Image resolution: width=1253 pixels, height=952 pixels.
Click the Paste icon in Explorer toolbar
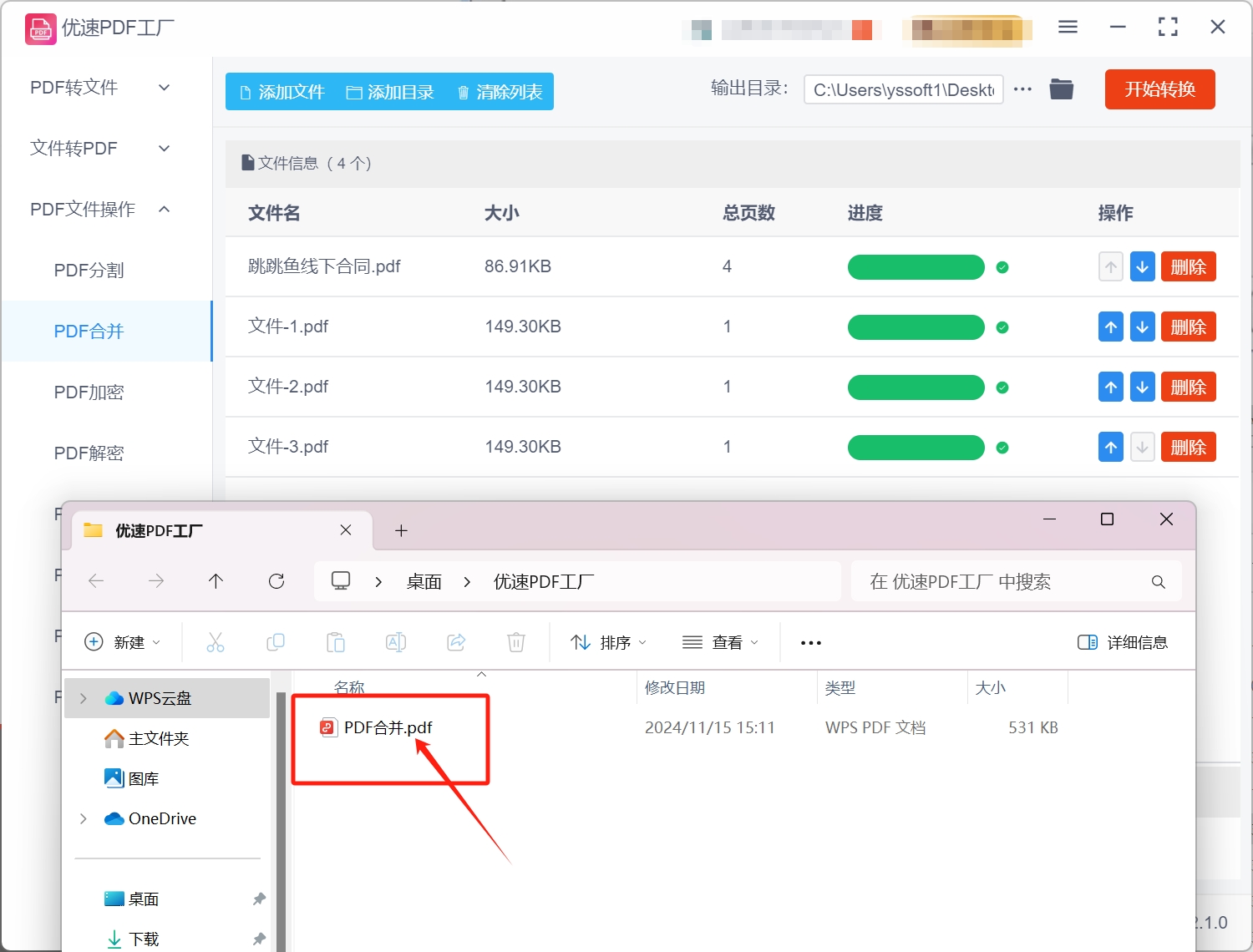336,642
